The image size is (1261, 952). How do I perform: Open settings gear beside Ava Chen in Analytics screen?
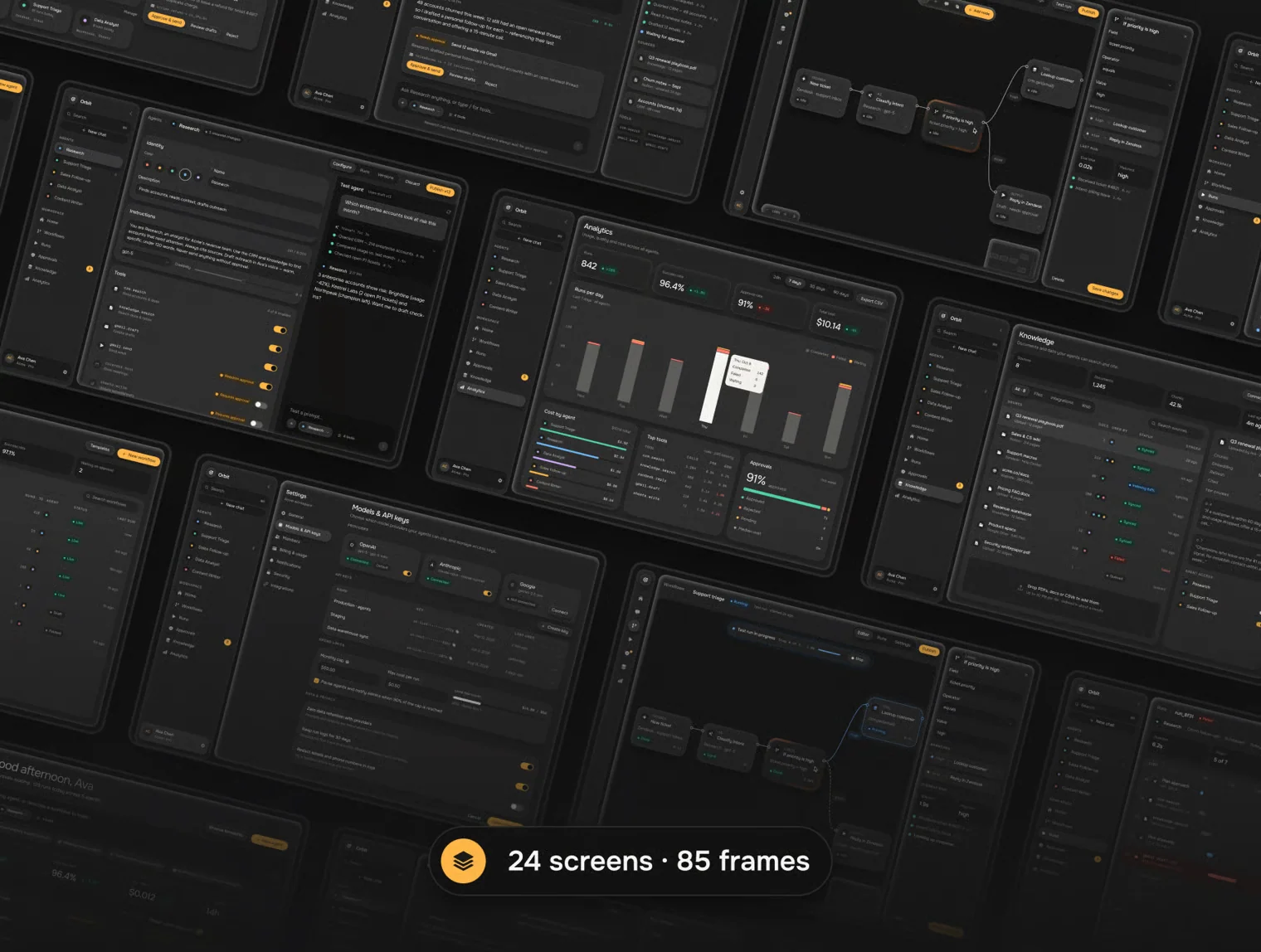(x=499, y=480)
